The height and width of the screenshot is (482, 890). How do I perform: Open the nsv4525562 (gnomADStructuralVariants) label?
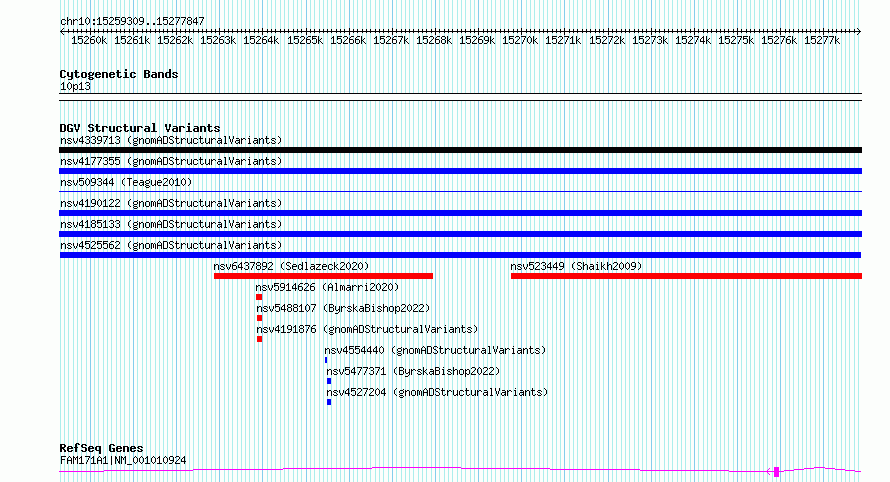tap(171, 245)
